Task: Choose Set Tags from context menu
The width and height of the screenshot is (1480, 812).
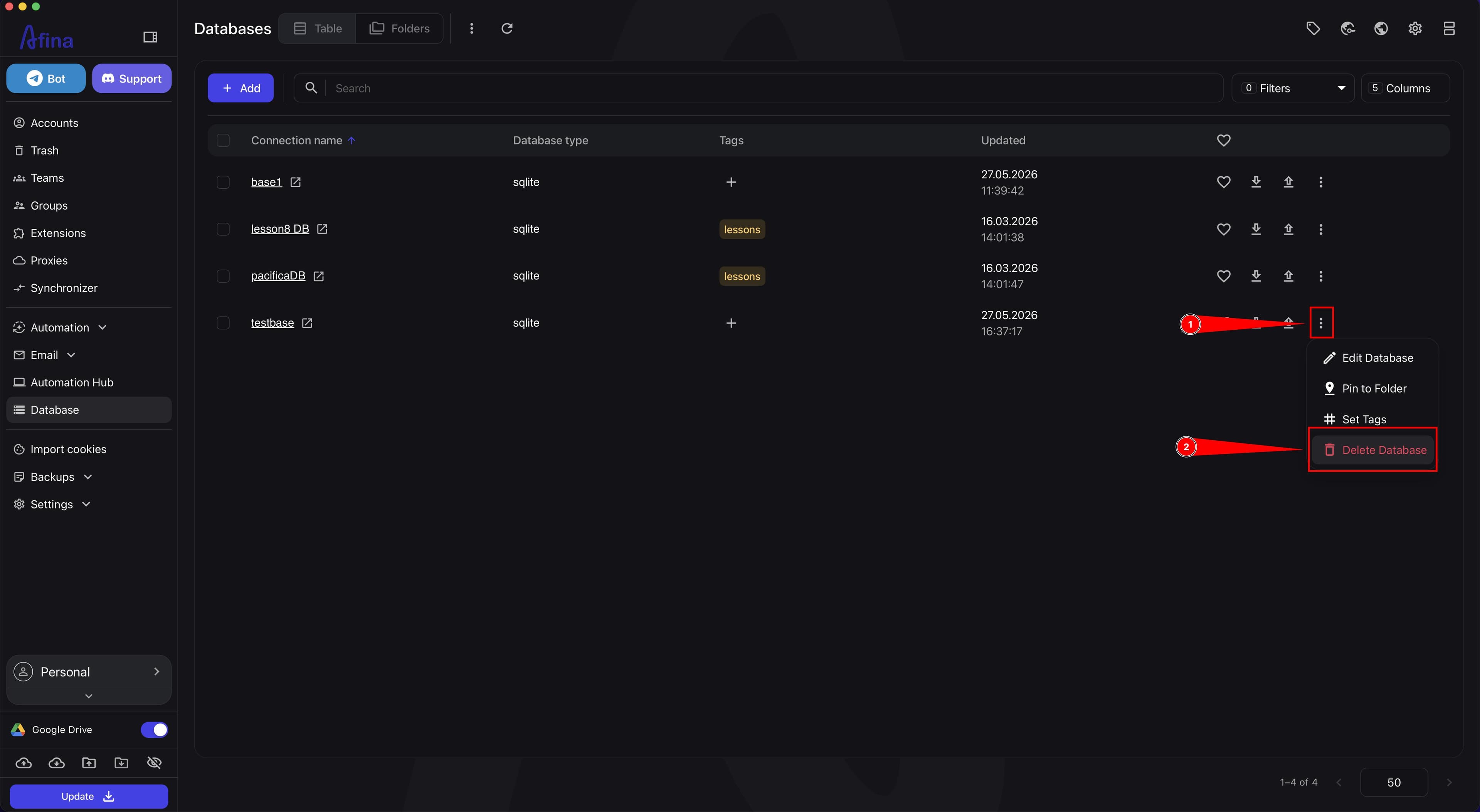Action: (1372, 420)
